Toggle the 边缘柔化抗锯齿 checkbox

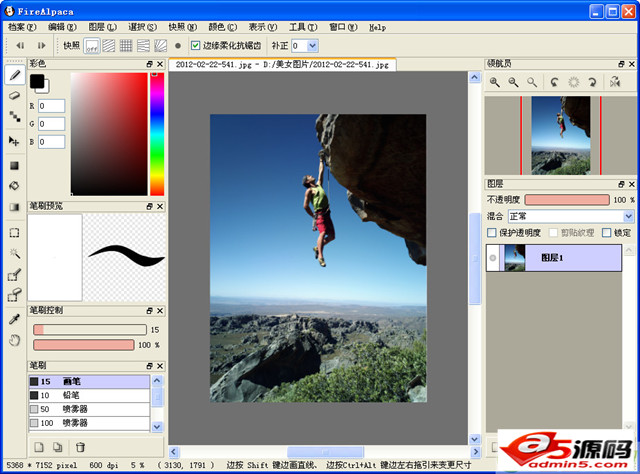pyautogui.click(x=196, y=46)
